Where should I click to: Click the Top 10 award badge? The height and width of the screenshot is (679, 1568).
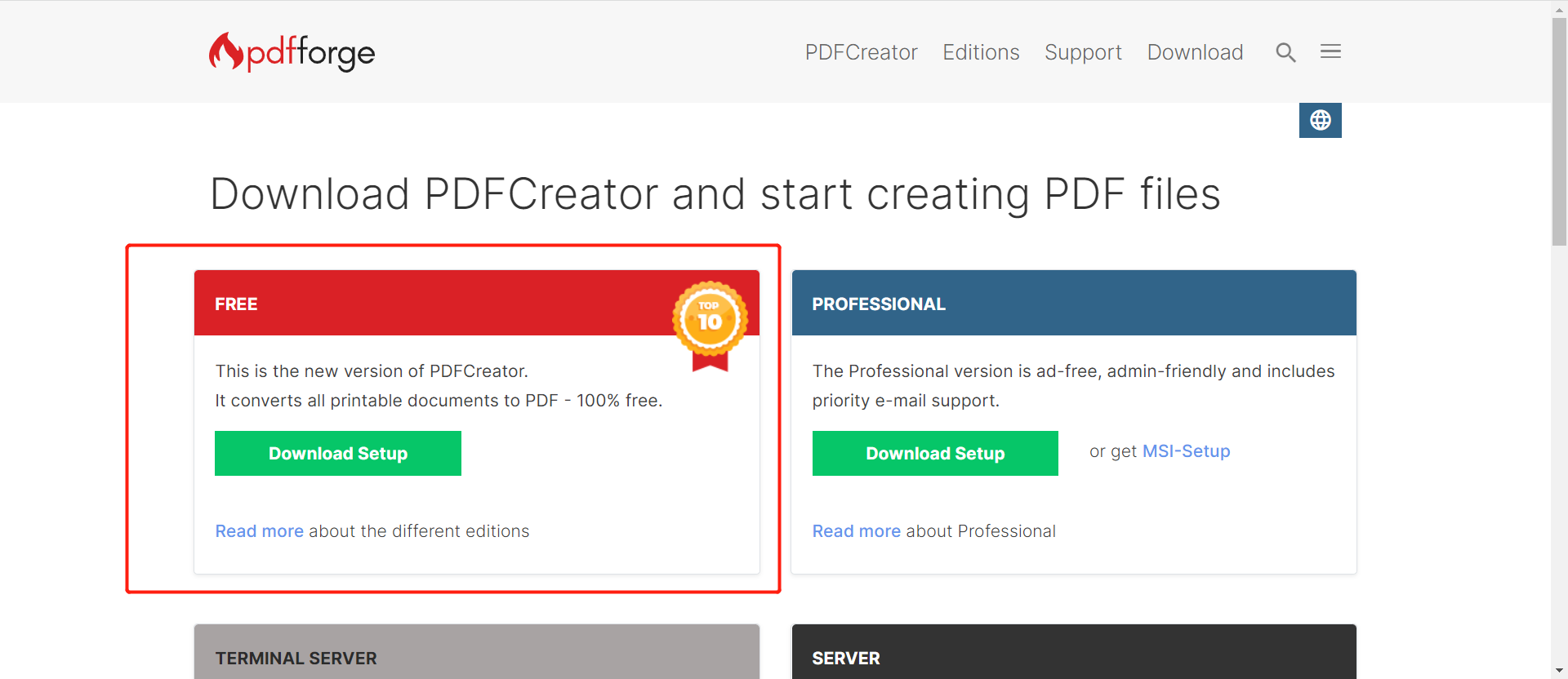710,322
